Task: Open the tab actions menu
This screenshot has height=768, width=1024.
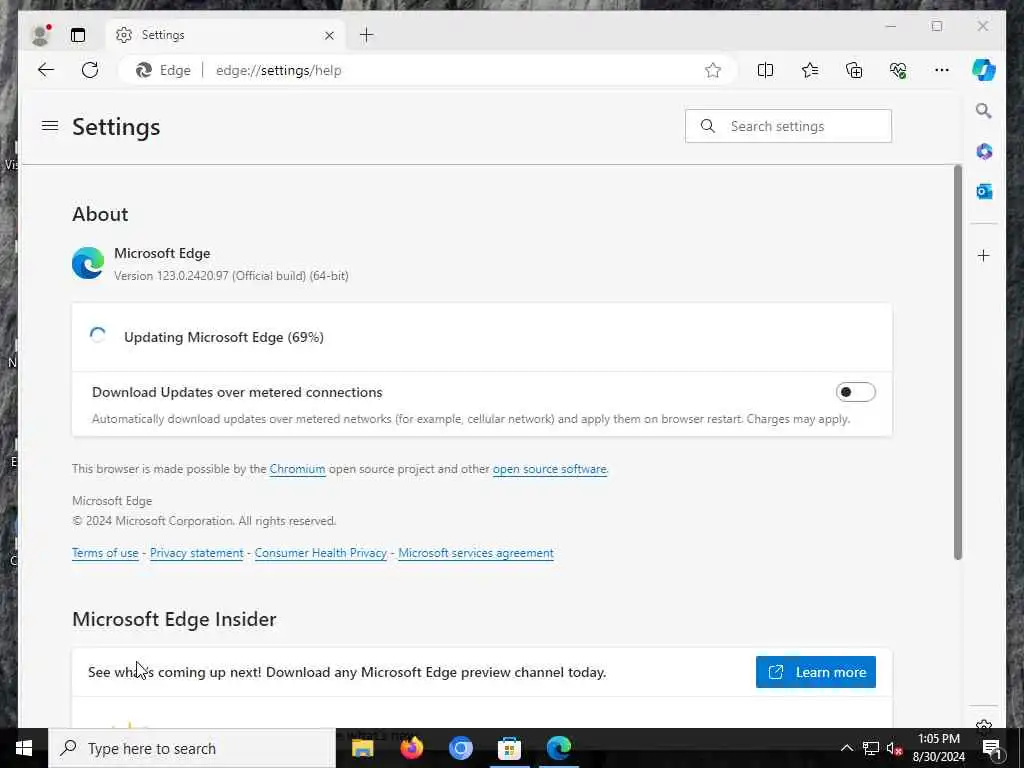Action: [x=78, y=35]
